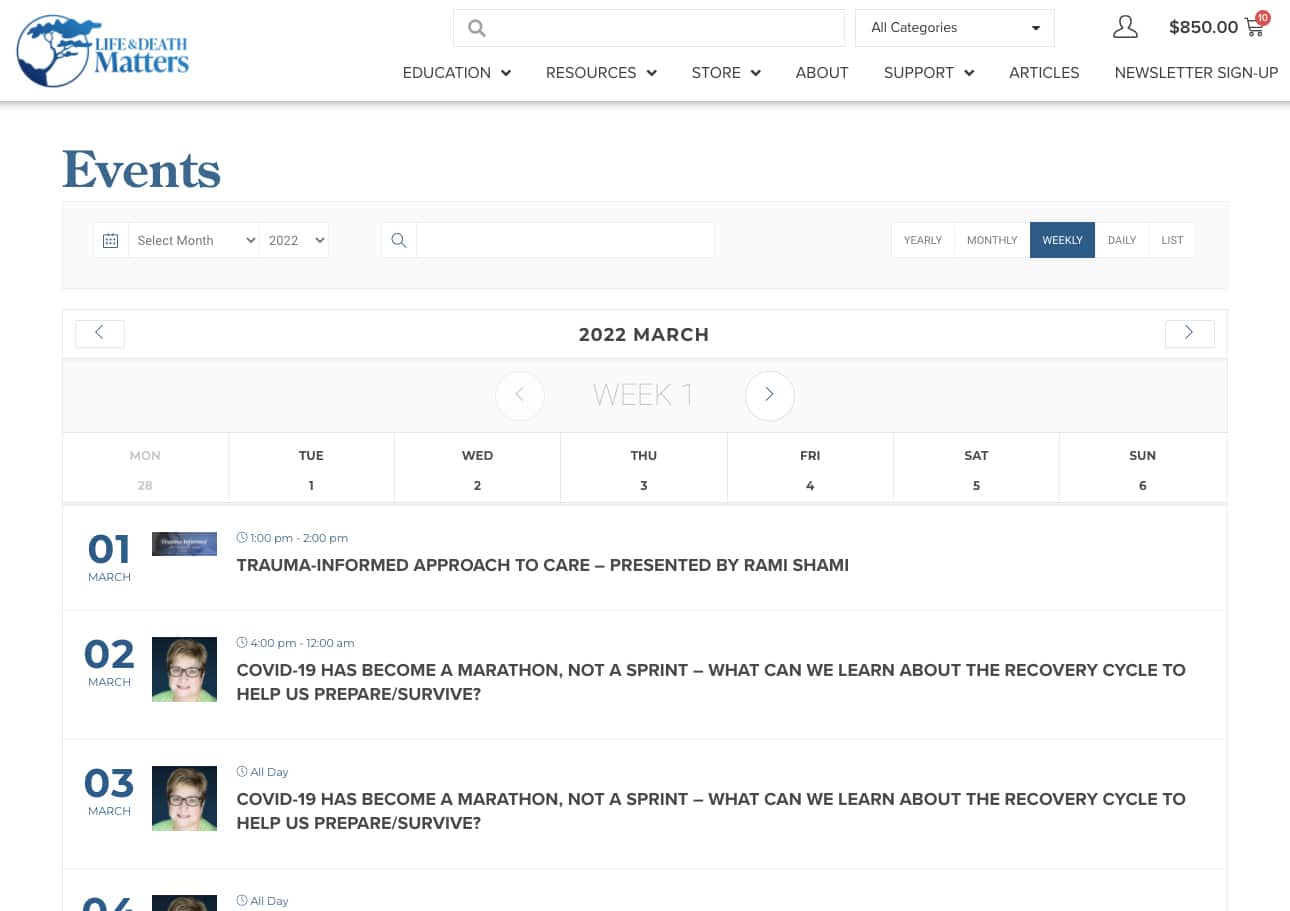The height and width of the screenshot is (911, 1290).
Task: Open the All Categories dropdown
Action: tap(954, 27)
